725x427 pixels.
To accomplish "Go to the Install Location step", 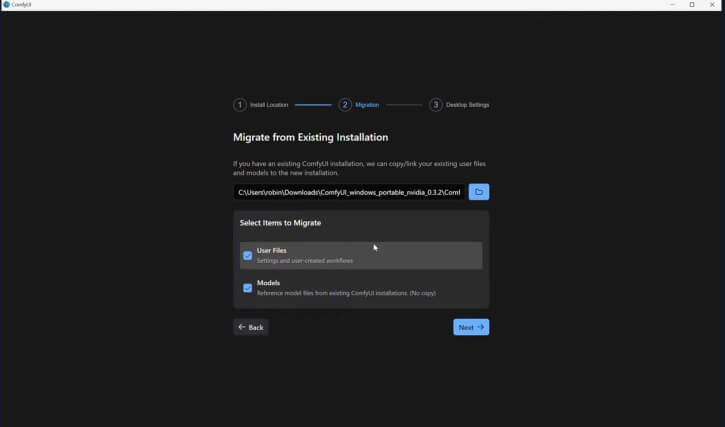I will [x=269, y=105].
